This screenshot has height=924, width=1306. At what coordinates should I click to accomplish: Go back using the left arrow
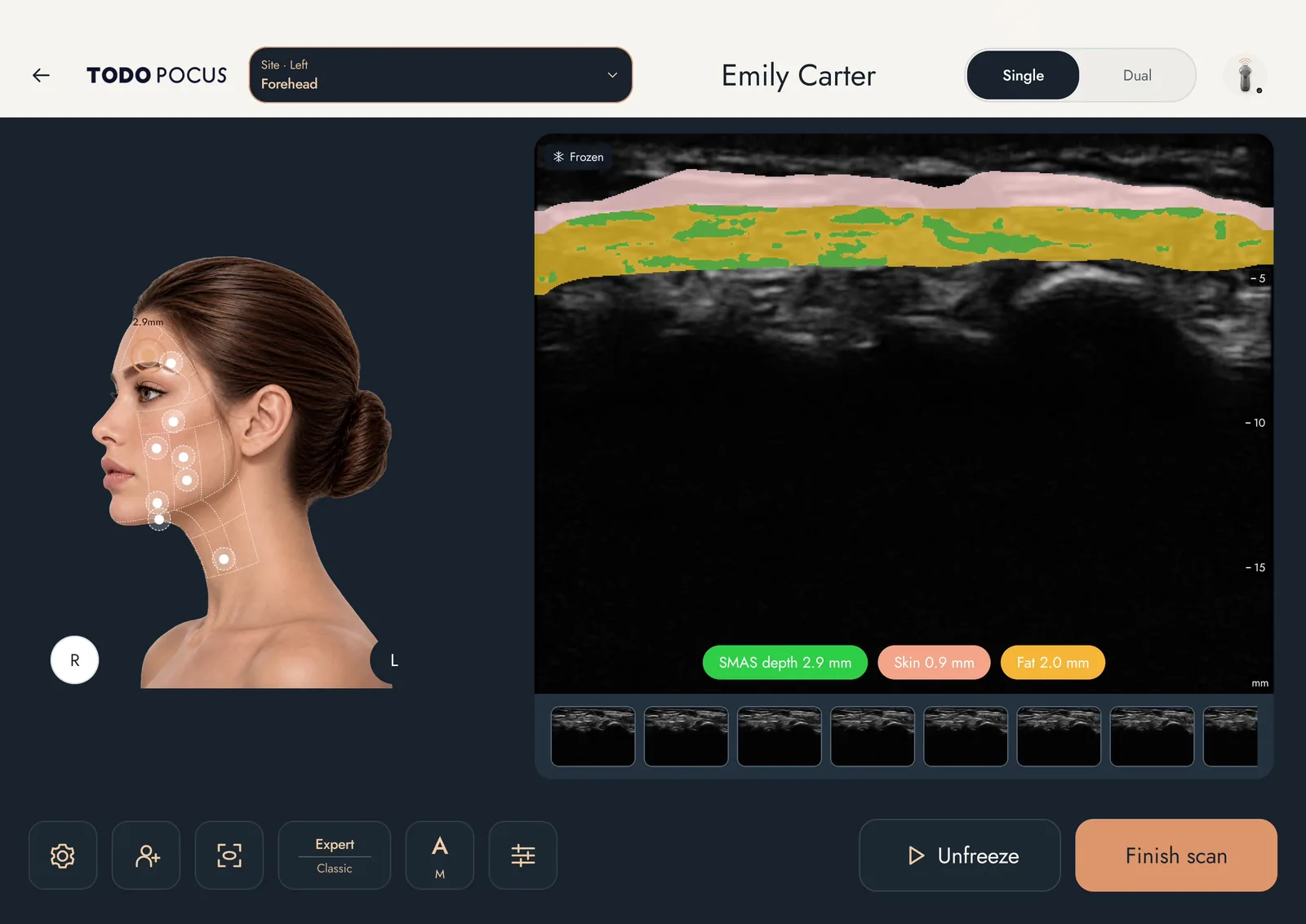pos(41,75)
